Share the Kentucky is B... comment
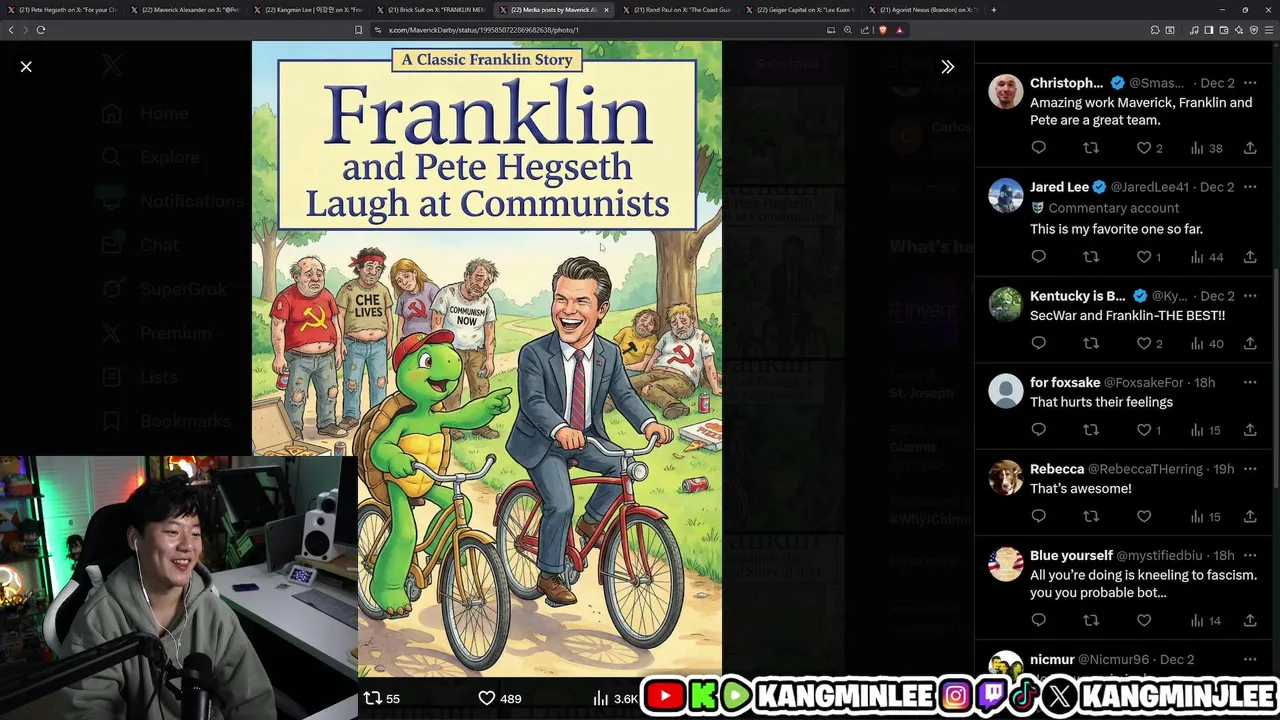 1250,344
